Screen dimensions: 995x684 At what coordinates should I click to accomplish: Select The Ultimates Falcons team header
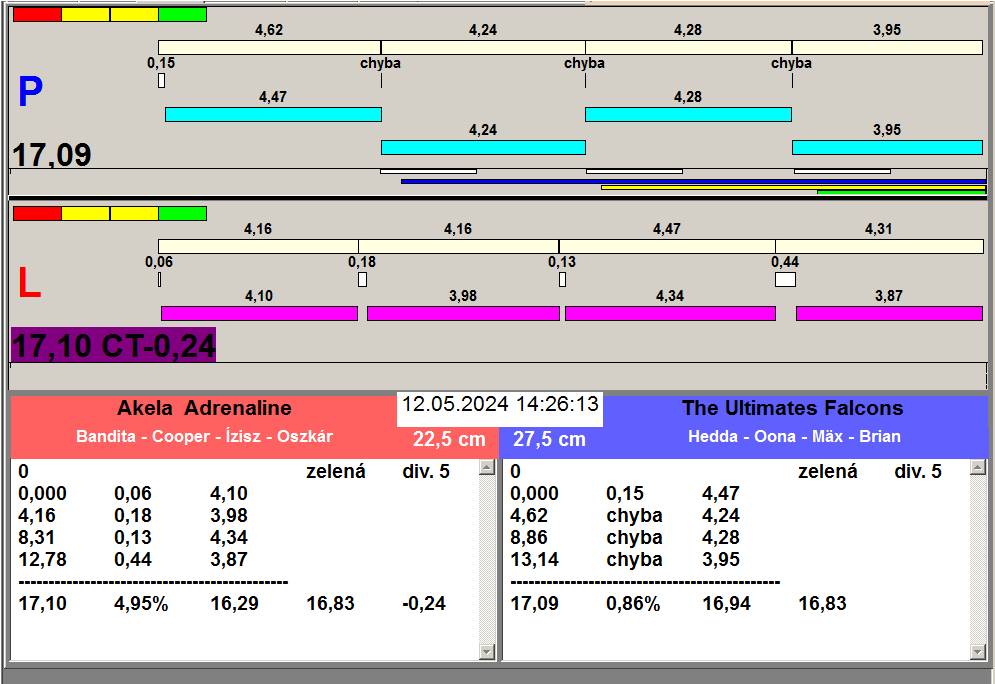coord(792,408)
